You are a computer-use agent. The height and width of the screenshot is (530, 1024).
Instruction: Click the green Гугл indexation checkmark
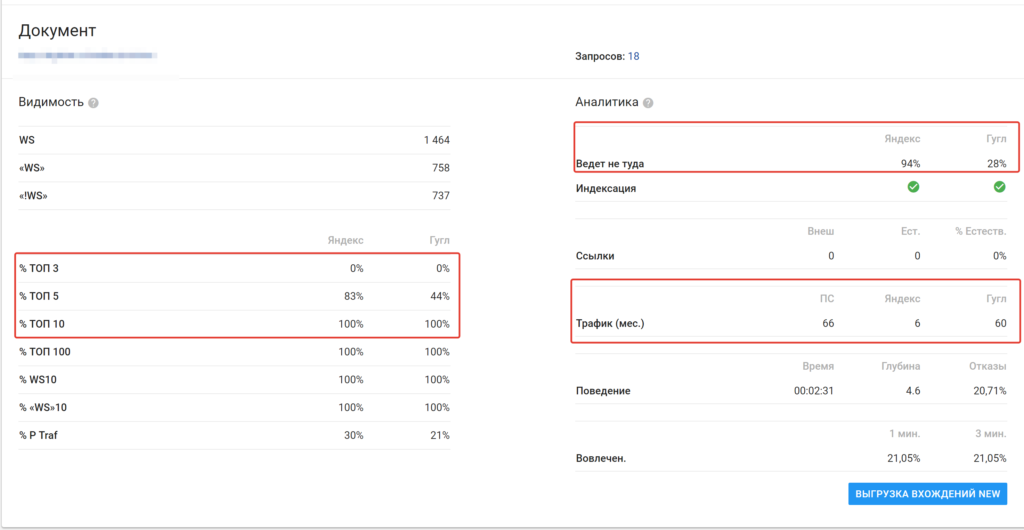pyautogui.click(x=999, y=187)
